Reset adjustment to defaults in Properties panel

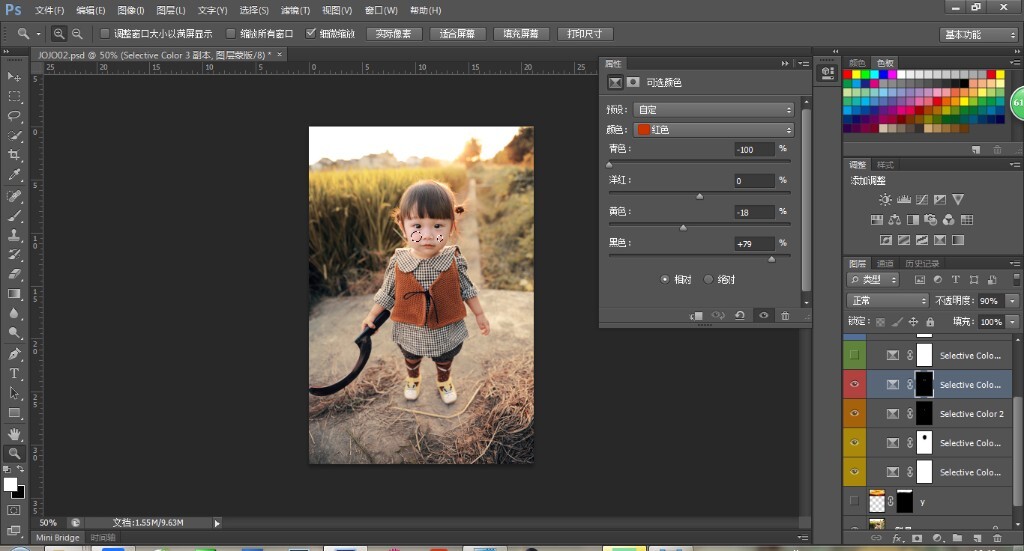pyautogui.click(x=740, y=315)
